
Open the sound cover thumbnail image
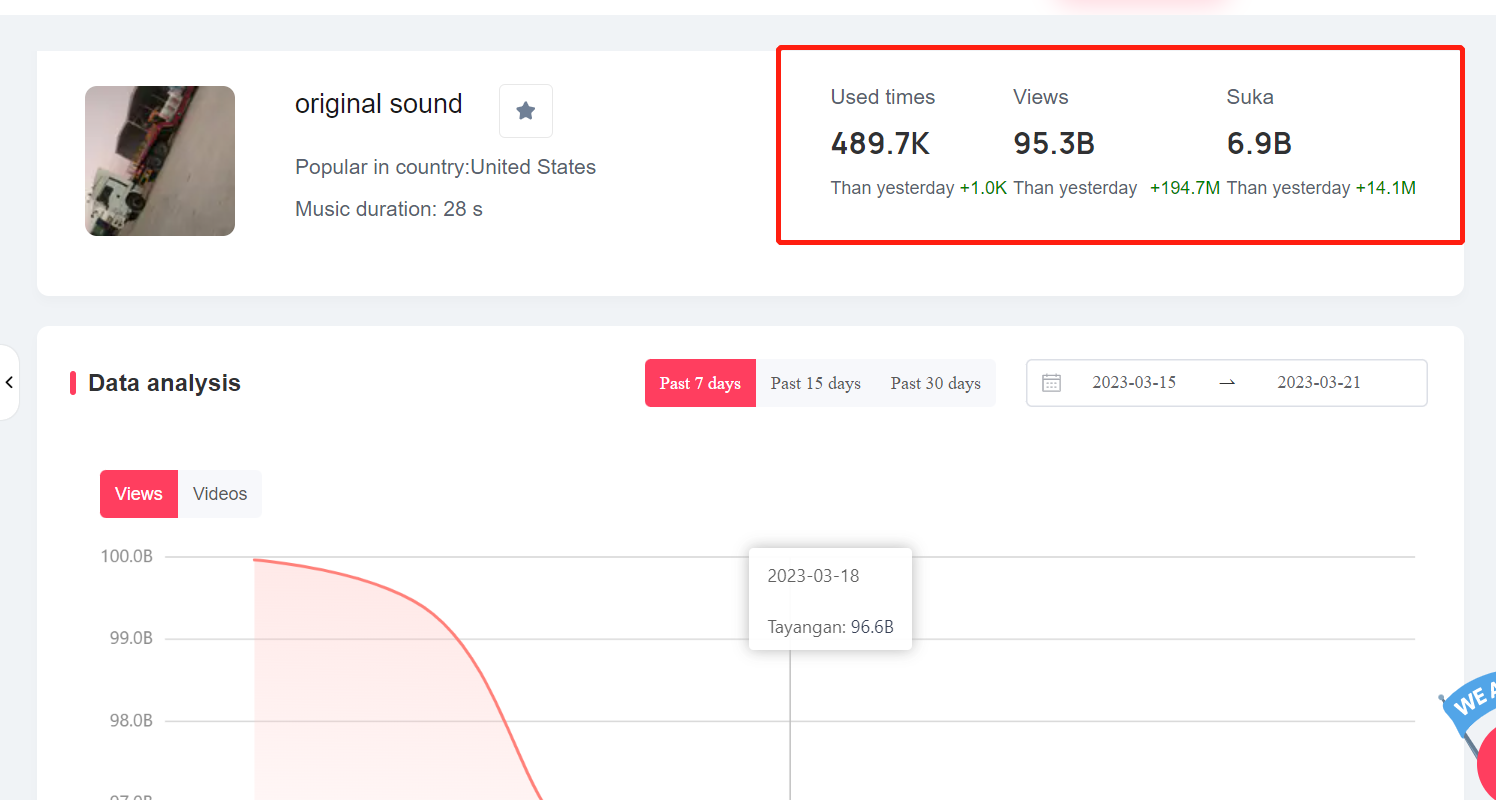point(160,161)
